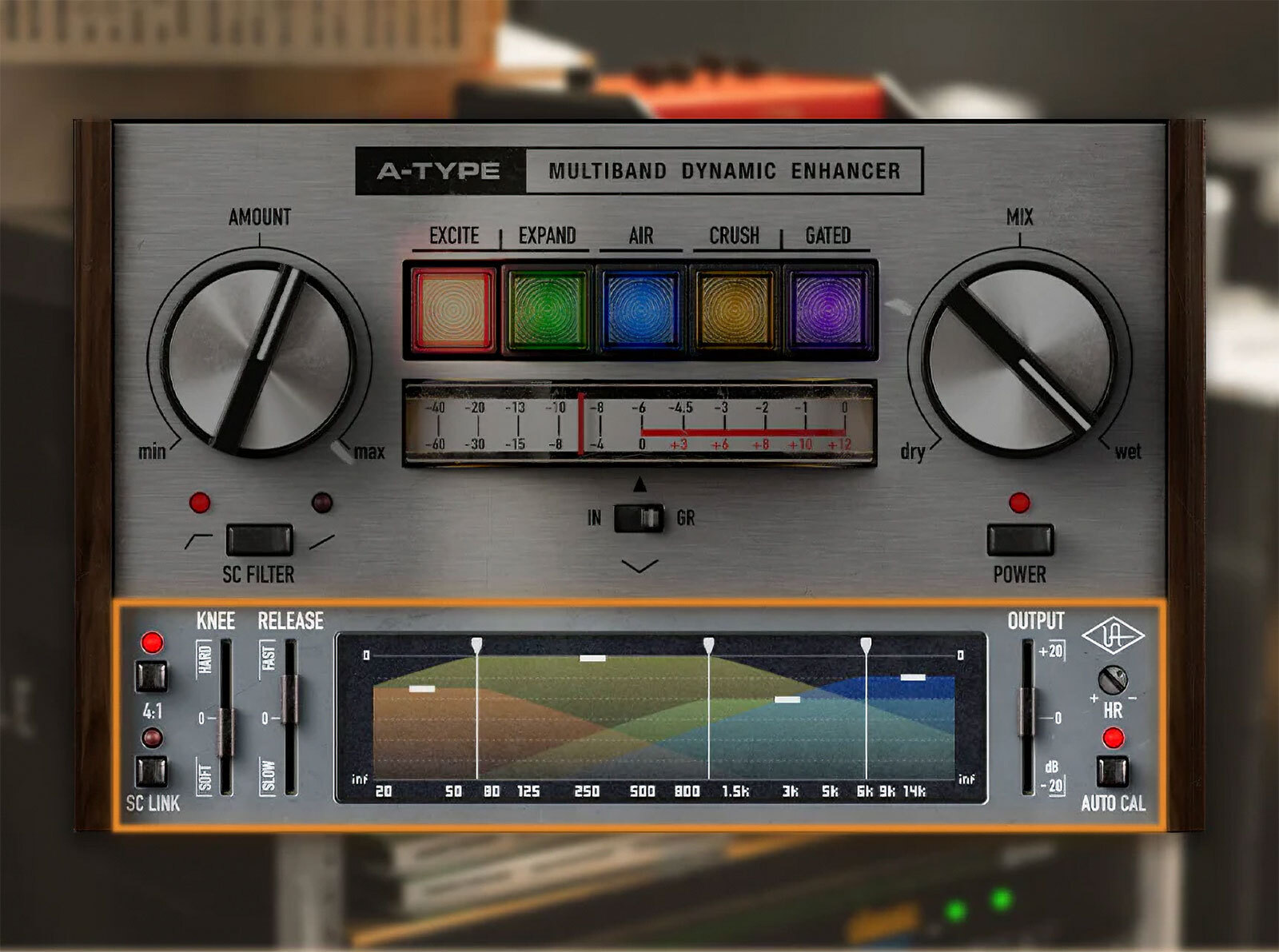Collapse the lower panel with the chevron
The width and height of the screenshot is (1279, 952).
coord(639,566)
